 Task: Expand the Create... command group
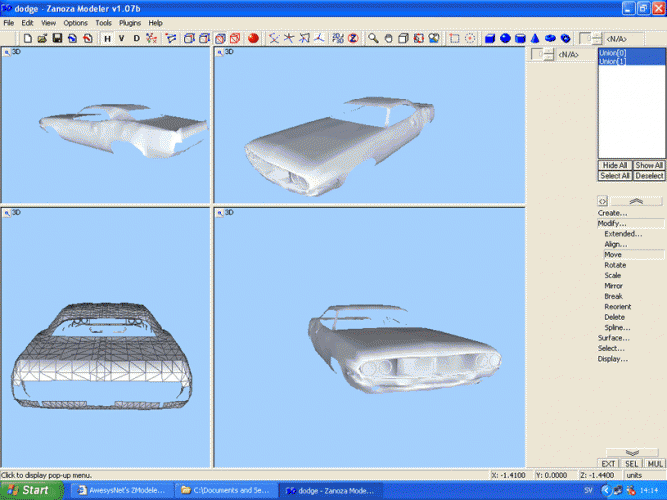(x=613, y=213)
